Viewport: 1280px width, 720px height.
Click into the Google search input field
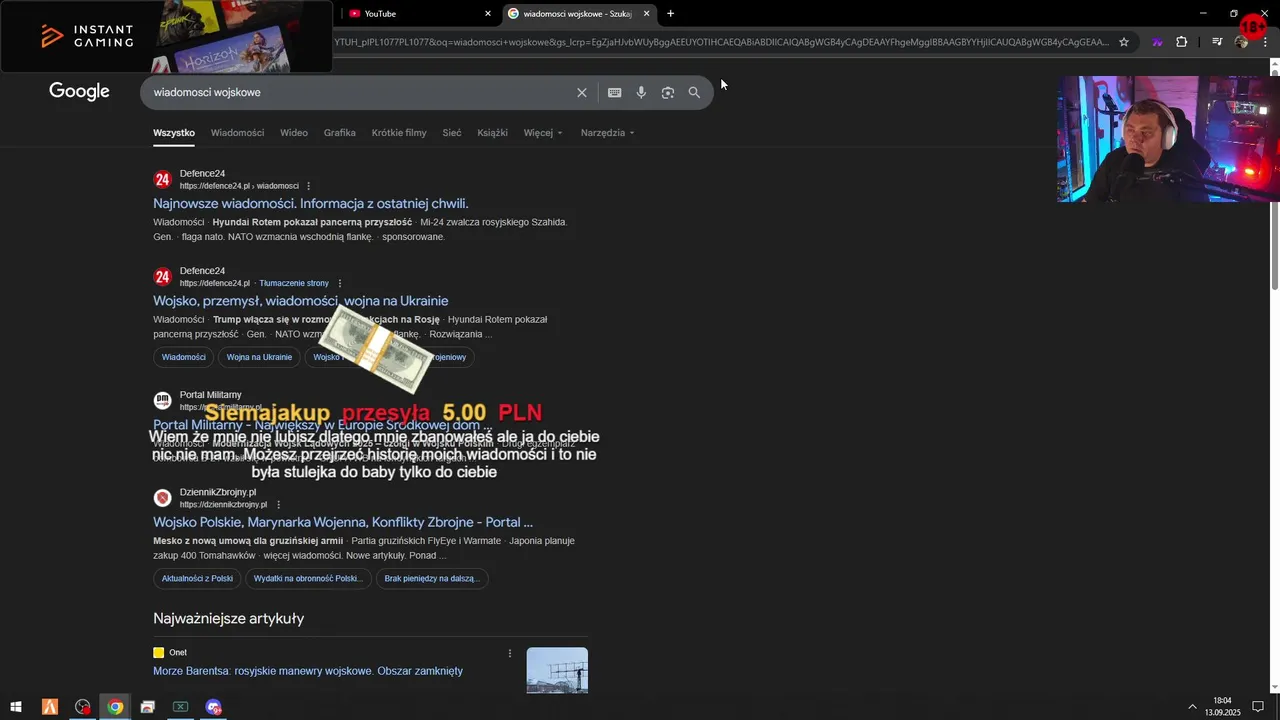pos(360,92)
